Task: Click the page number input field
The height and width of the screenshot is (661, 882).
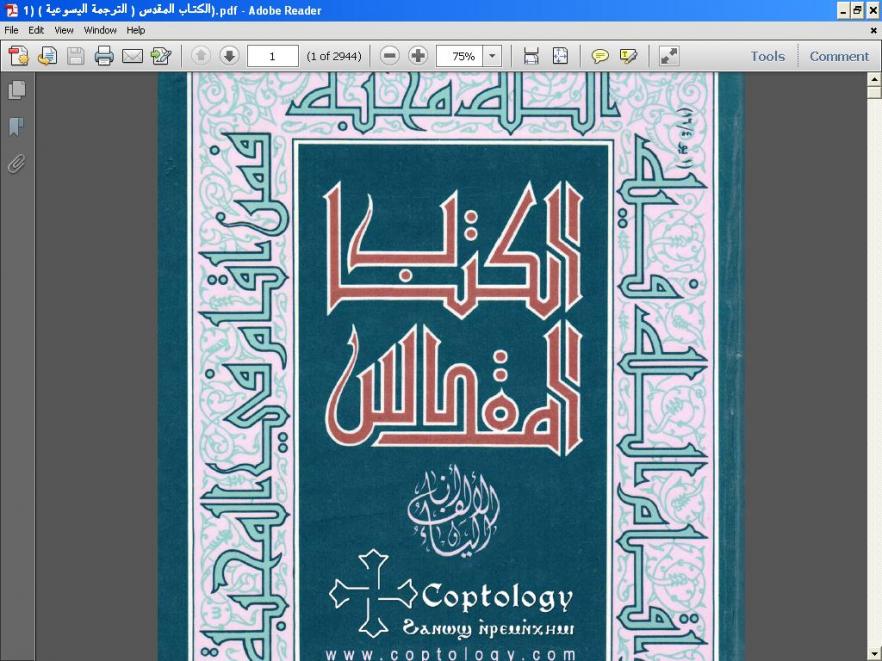Action: 273,56
